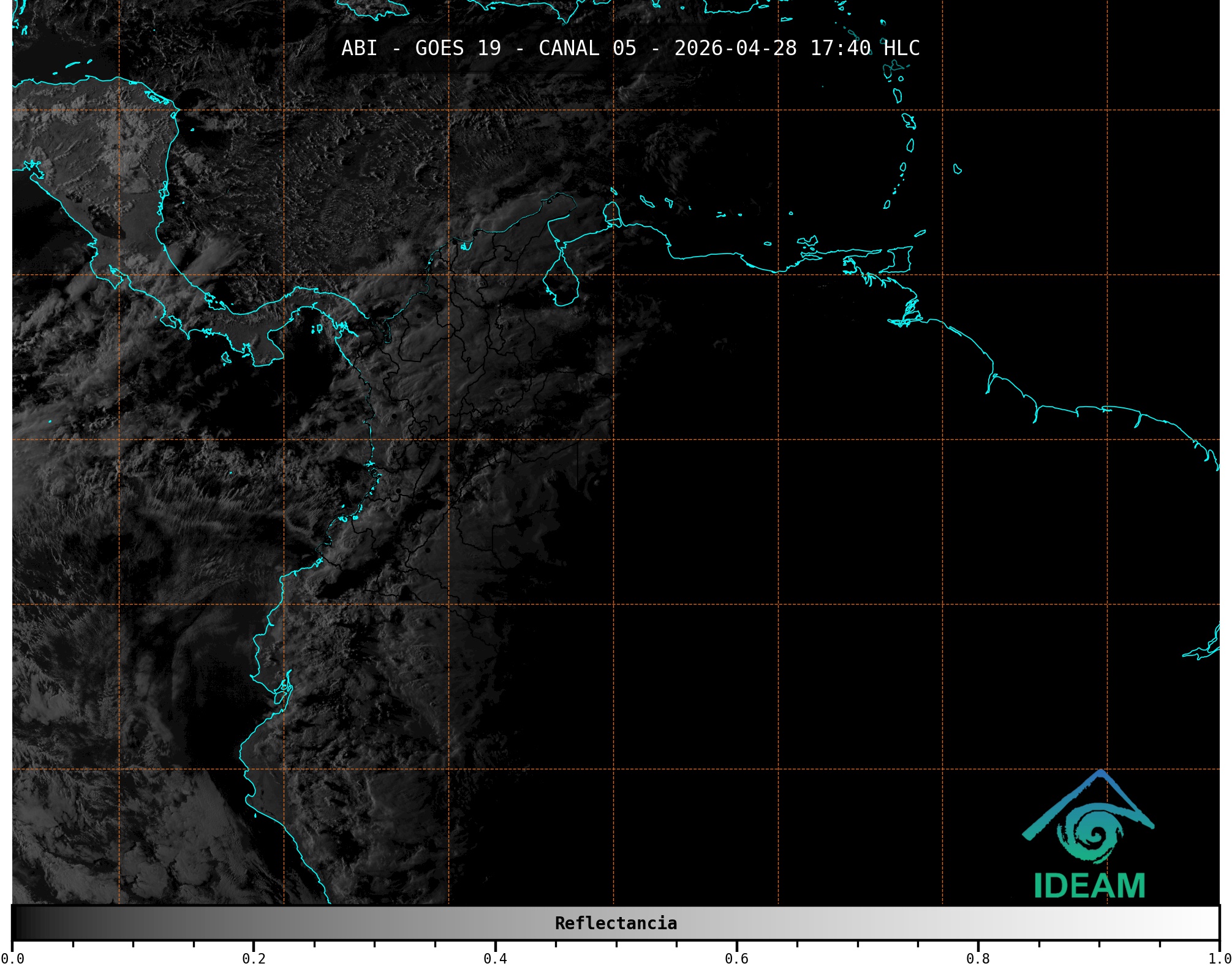Screen dimensions: 1232x966
Task: Click the date 2026-04-28 in the title
Action: [735, 48]
